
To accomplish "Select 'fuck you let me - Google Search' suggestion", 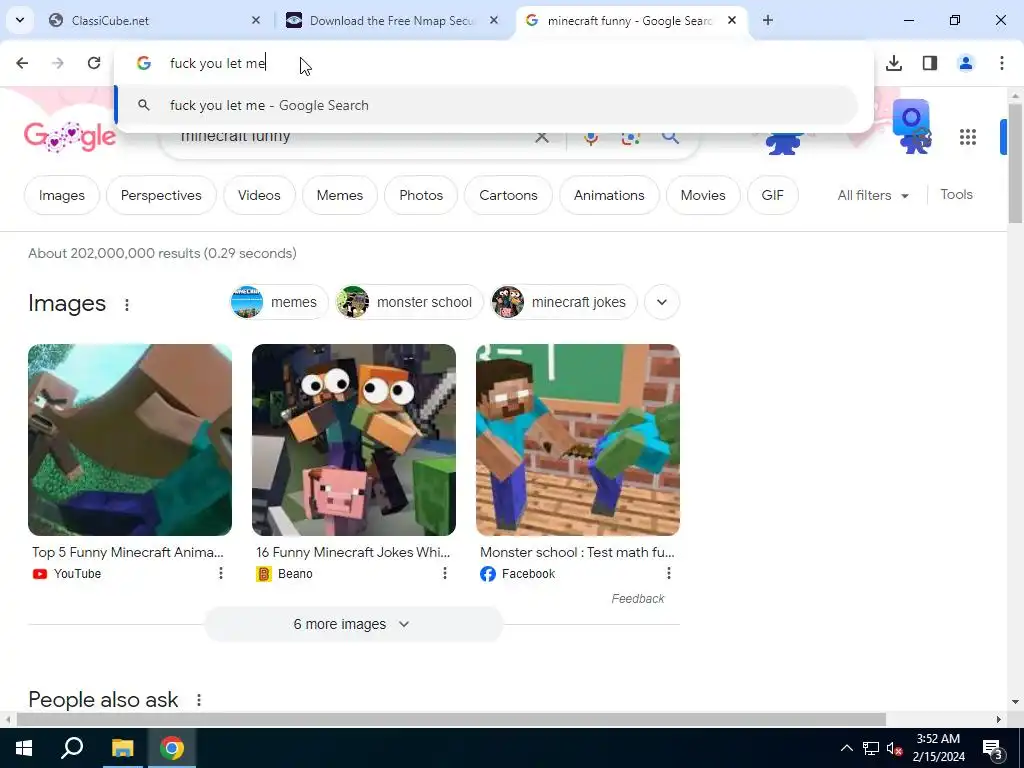I will click(487, 105).
